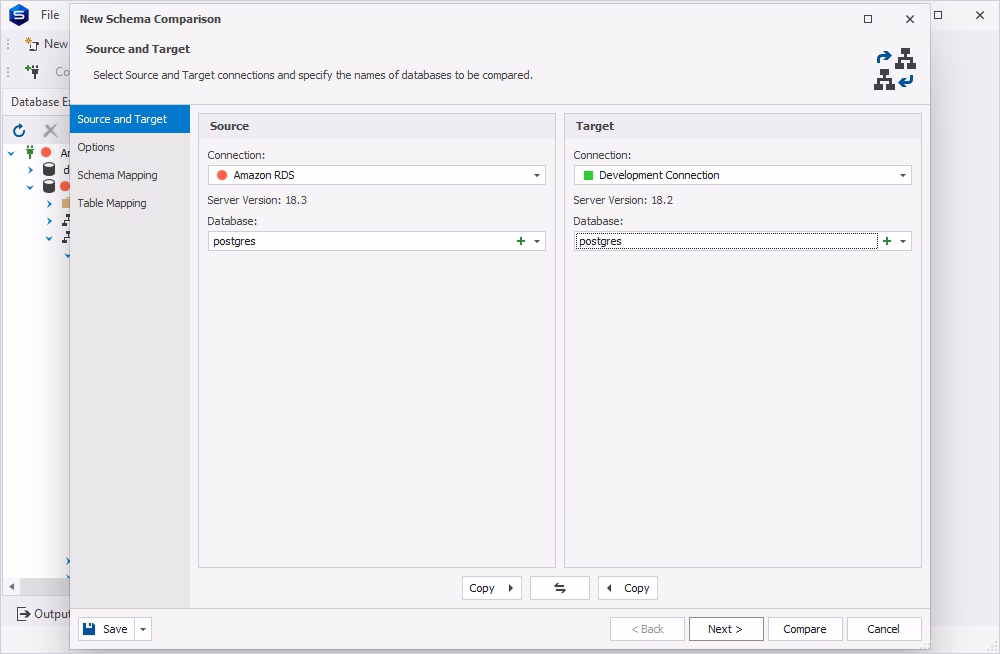Open the File menu

(50, 15)
